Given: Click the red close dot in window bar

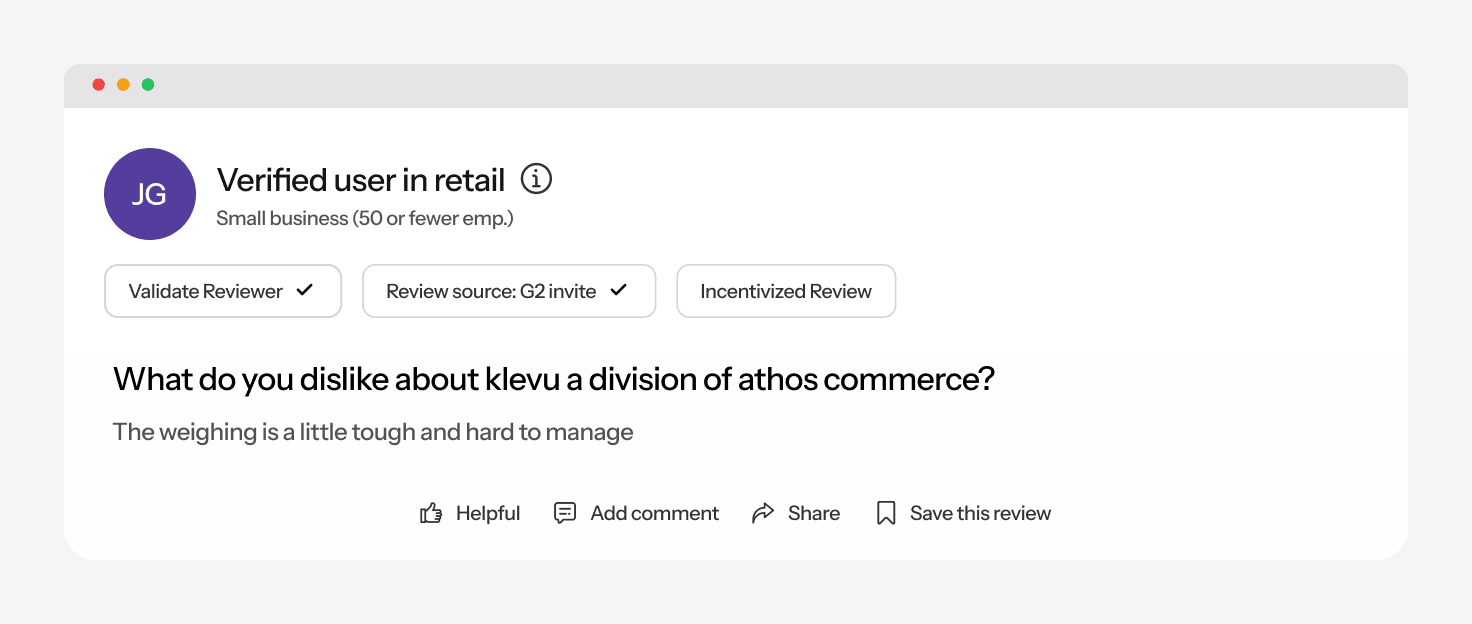Looking at the screenshot, I should coord(99,85).
